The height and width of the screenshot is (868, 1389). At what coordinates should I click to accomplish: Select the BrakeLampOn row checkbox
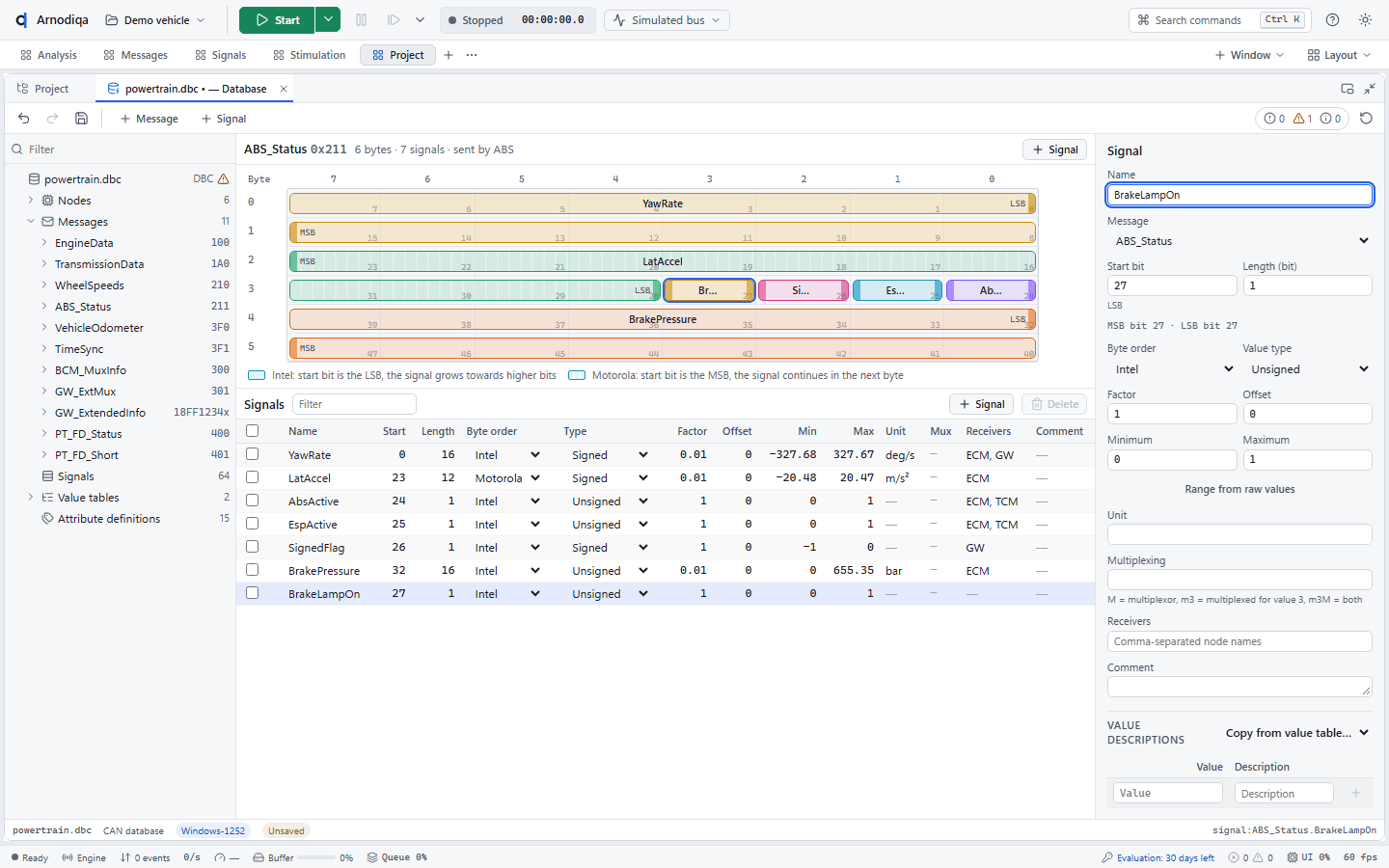[253, 593]
